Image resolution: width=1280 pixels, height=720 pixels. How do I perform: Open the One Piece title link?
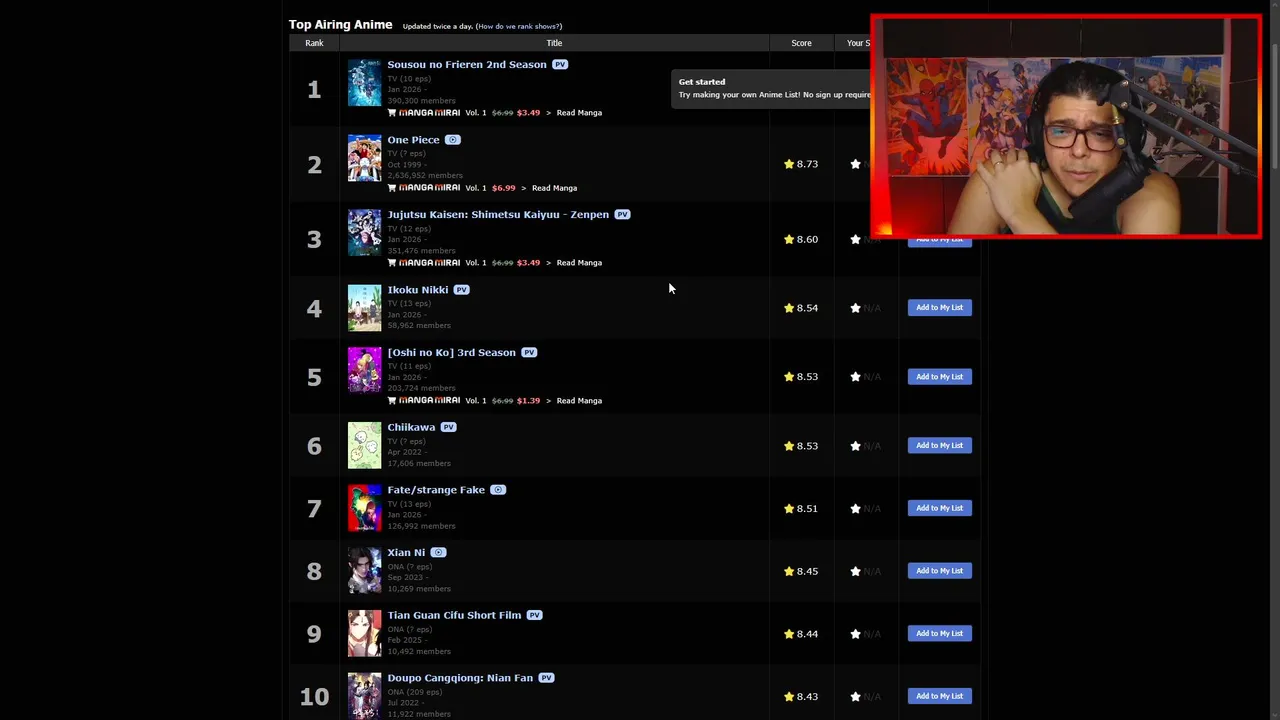[413, 140]
